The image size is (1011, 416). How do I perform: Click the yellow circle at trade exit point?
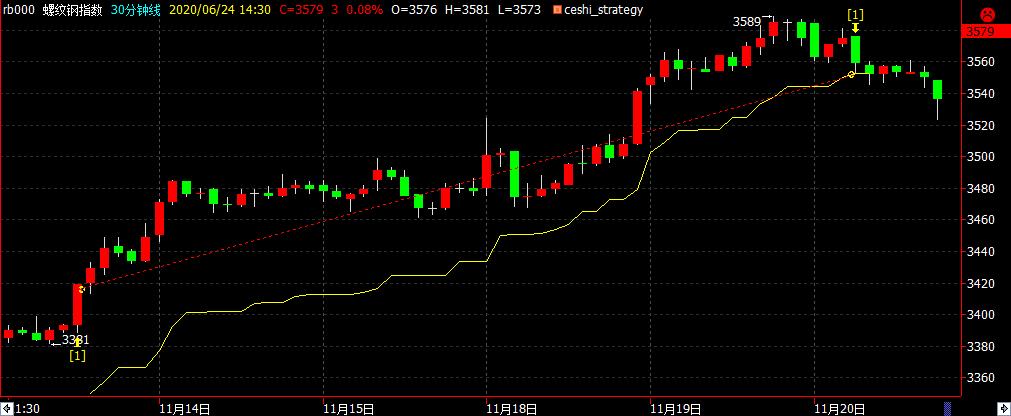click(x=852, y=74)
